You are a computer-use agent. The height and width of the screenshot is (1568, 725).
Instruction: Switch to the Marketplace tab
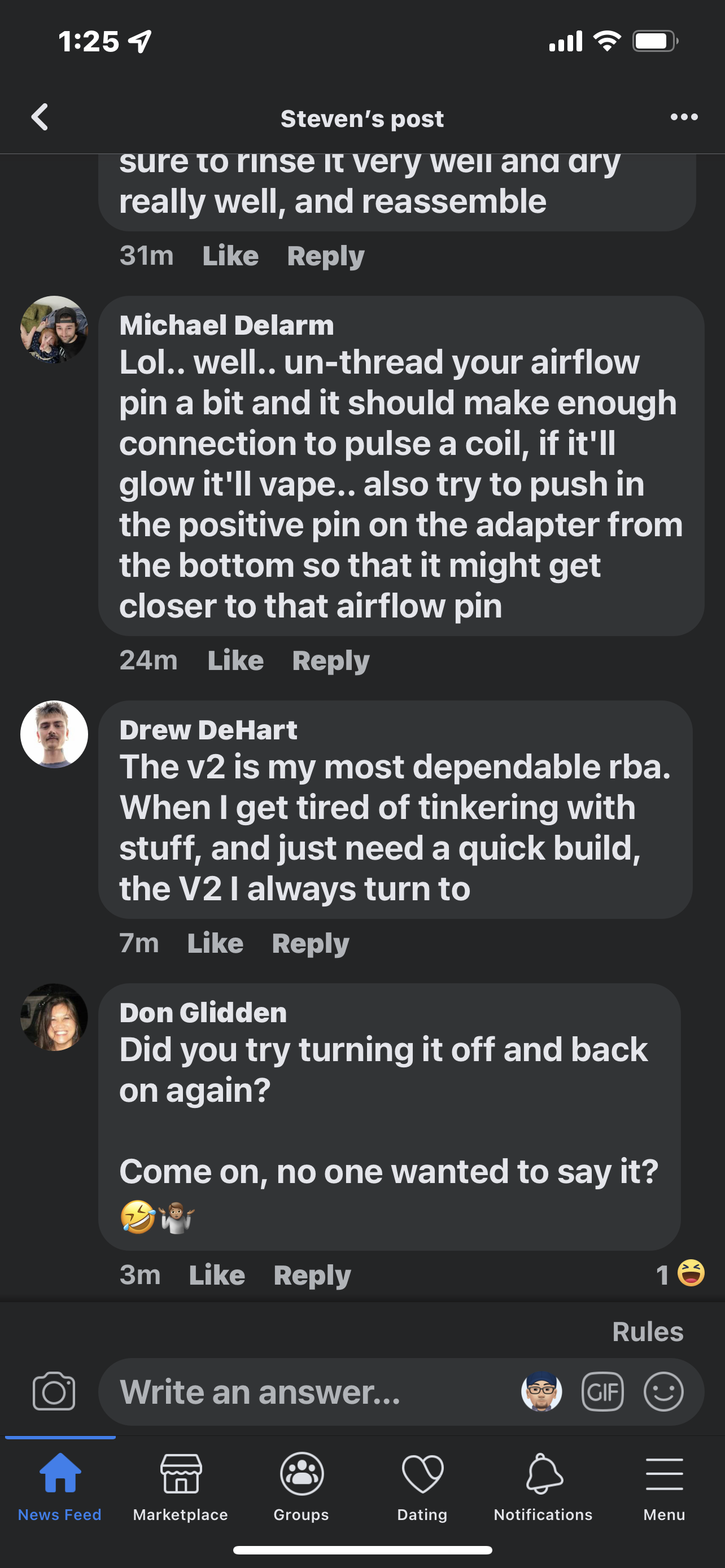click(x=181, y=1486)
